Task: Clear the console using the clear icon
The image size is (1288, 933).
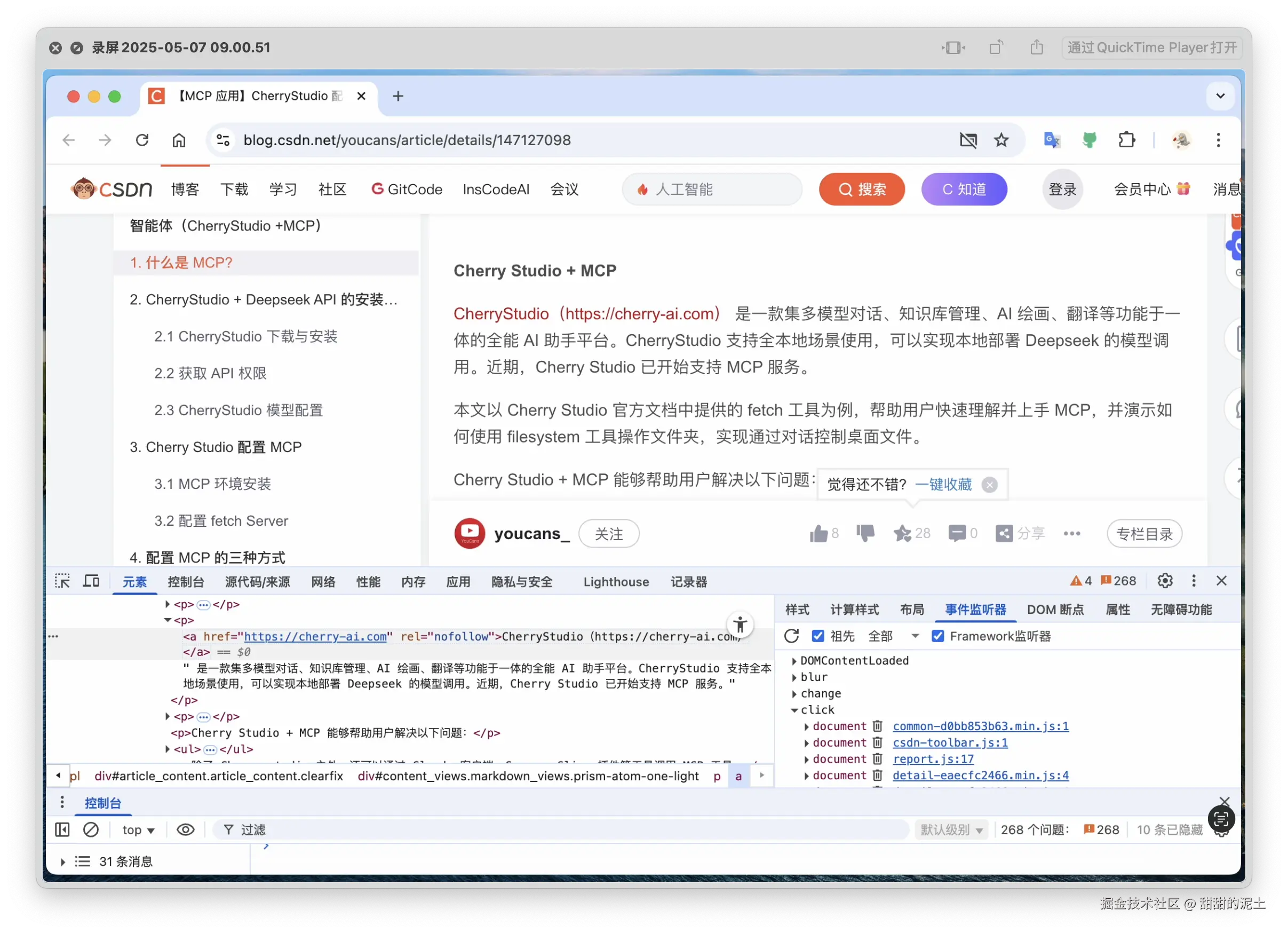Action: click(x=91, y=829)
